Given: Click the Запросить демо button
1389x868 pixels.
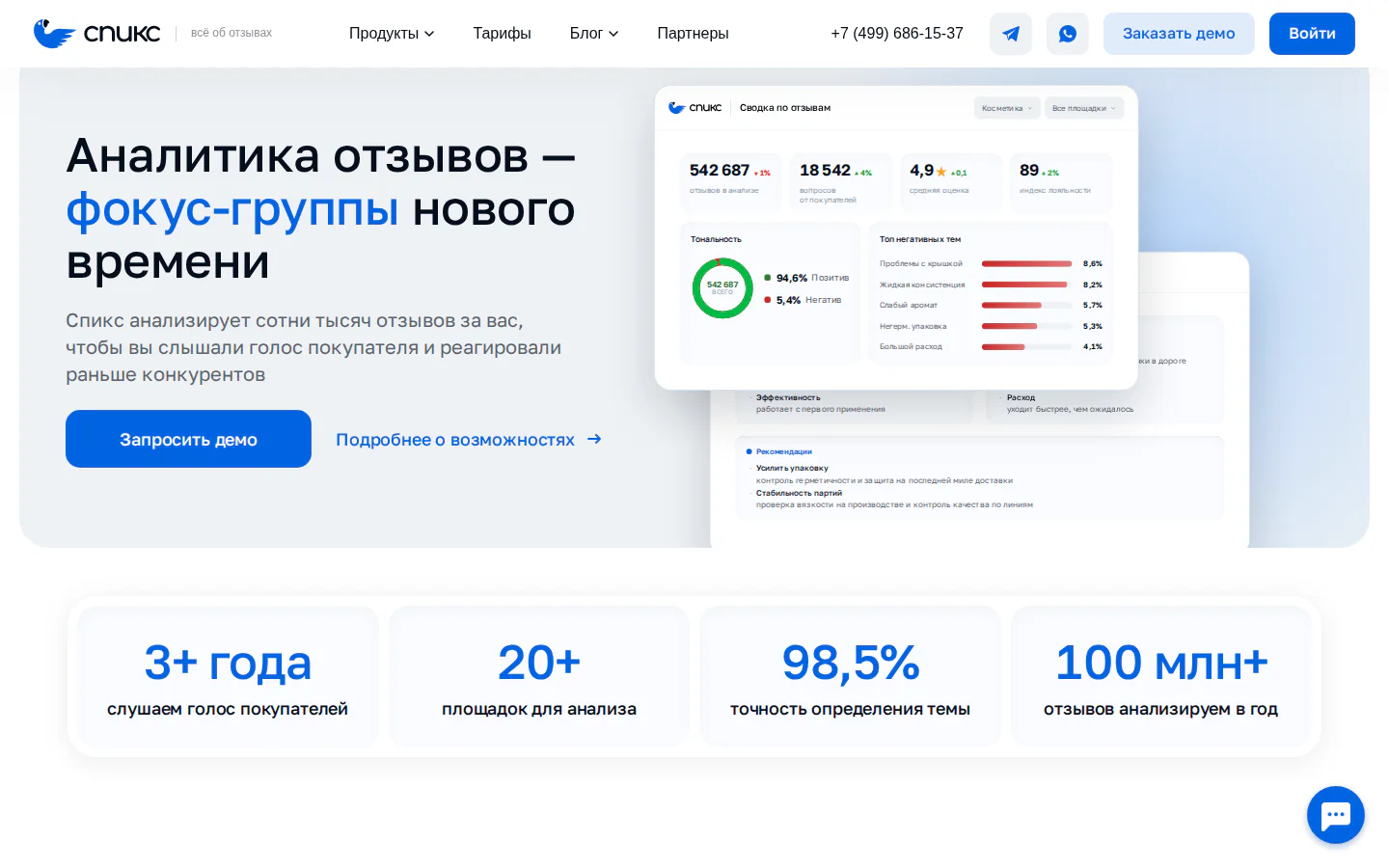Looking at the screenshot, I should coord(188,439).
